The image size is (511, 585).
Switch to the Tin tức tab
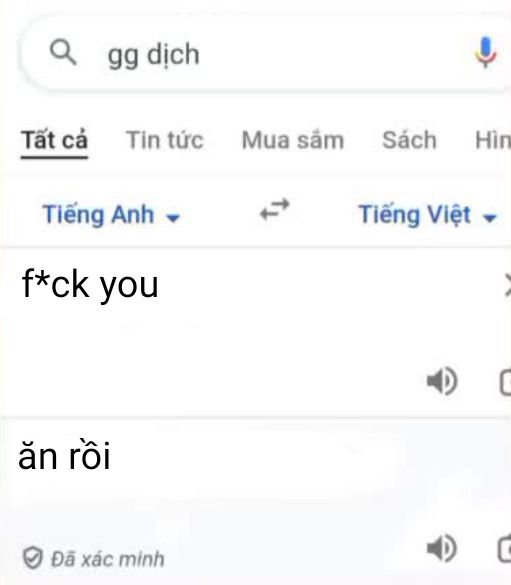pyautogui.click(x=165, y=140)
